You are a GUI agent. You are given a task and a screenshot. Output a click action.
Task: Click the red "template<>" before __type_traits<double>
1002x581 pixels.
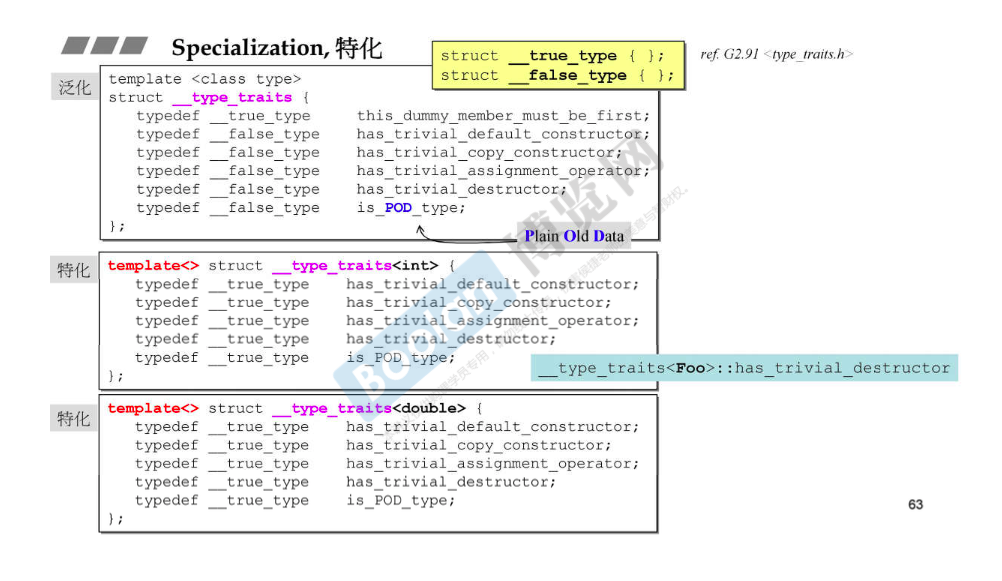(153, 408)
